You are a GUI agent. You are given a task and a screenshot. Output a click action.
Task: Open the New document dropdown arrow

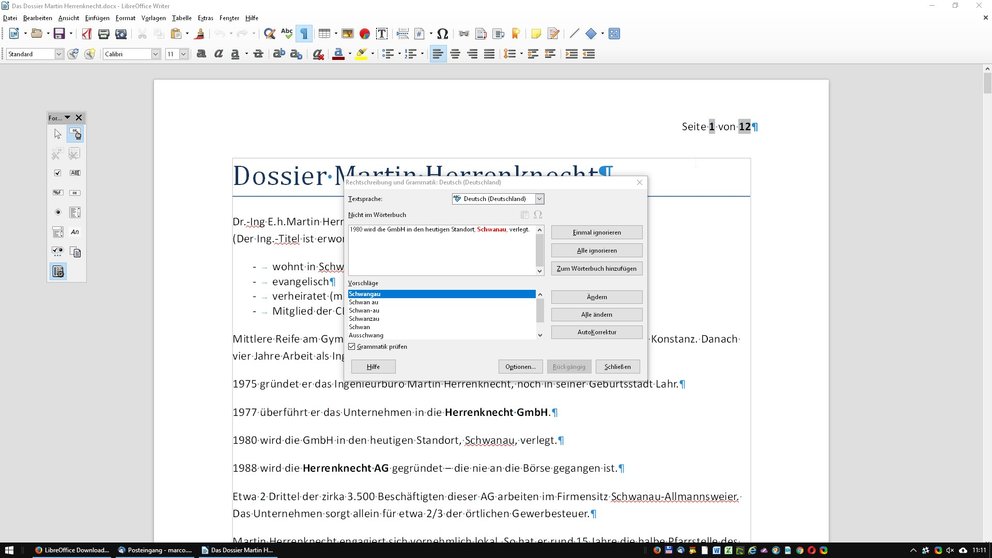(x=25, y=34)
